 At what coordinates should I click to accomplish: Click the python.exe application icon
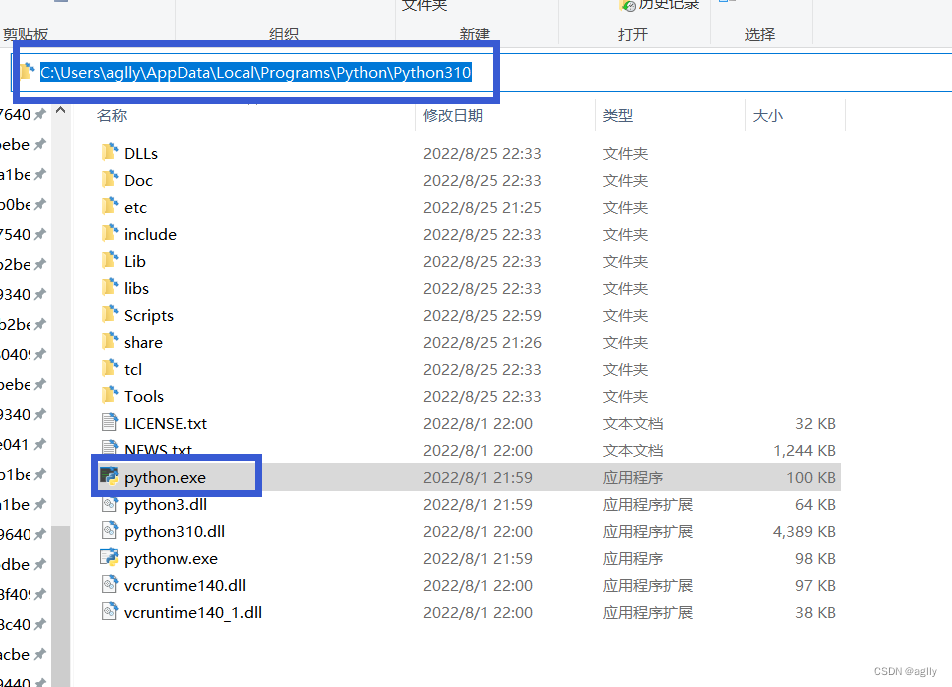pos(109,476)
